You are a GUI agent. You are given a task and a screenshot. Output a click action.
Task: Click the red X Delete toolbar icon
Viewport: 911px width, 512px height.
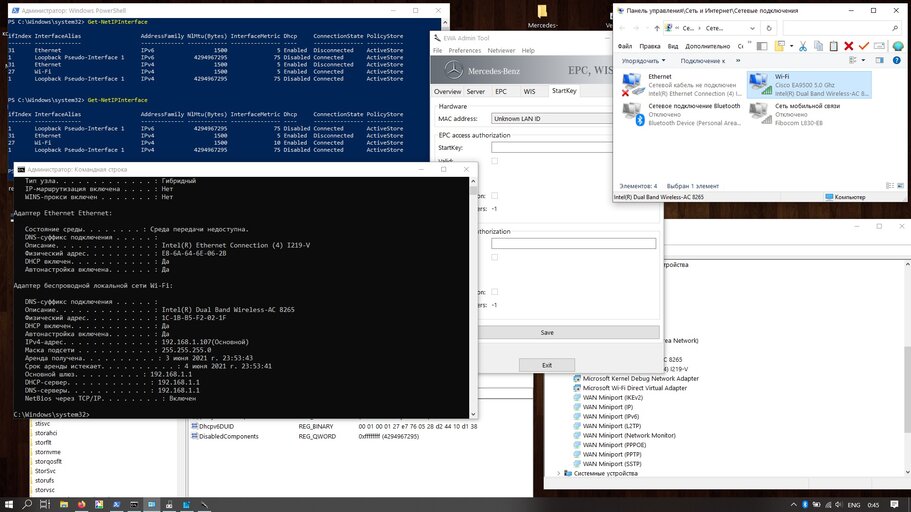coord(849,46)
